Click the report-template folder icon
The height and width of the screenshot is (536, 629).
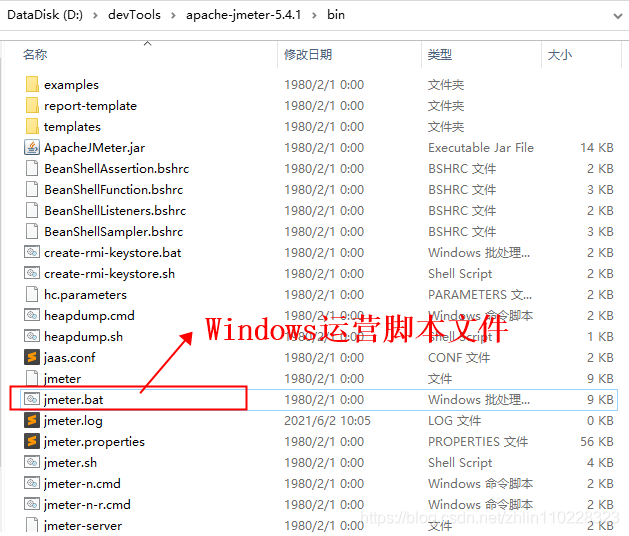click(32, 106)
